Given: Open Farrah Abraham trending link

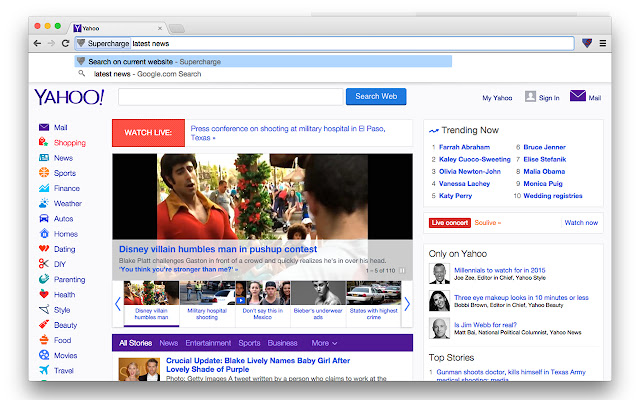Looking at the screenshot, I should [464, 147].
